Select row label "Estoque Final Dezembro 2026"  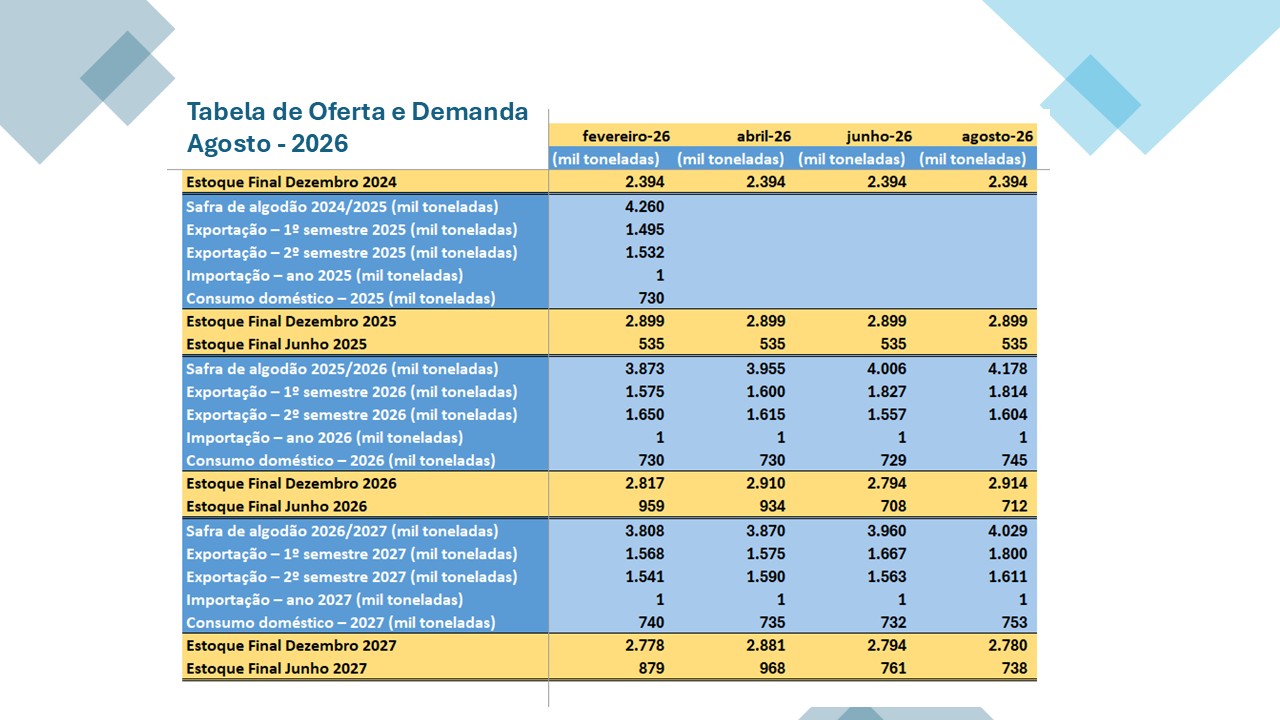pos(291,484)
